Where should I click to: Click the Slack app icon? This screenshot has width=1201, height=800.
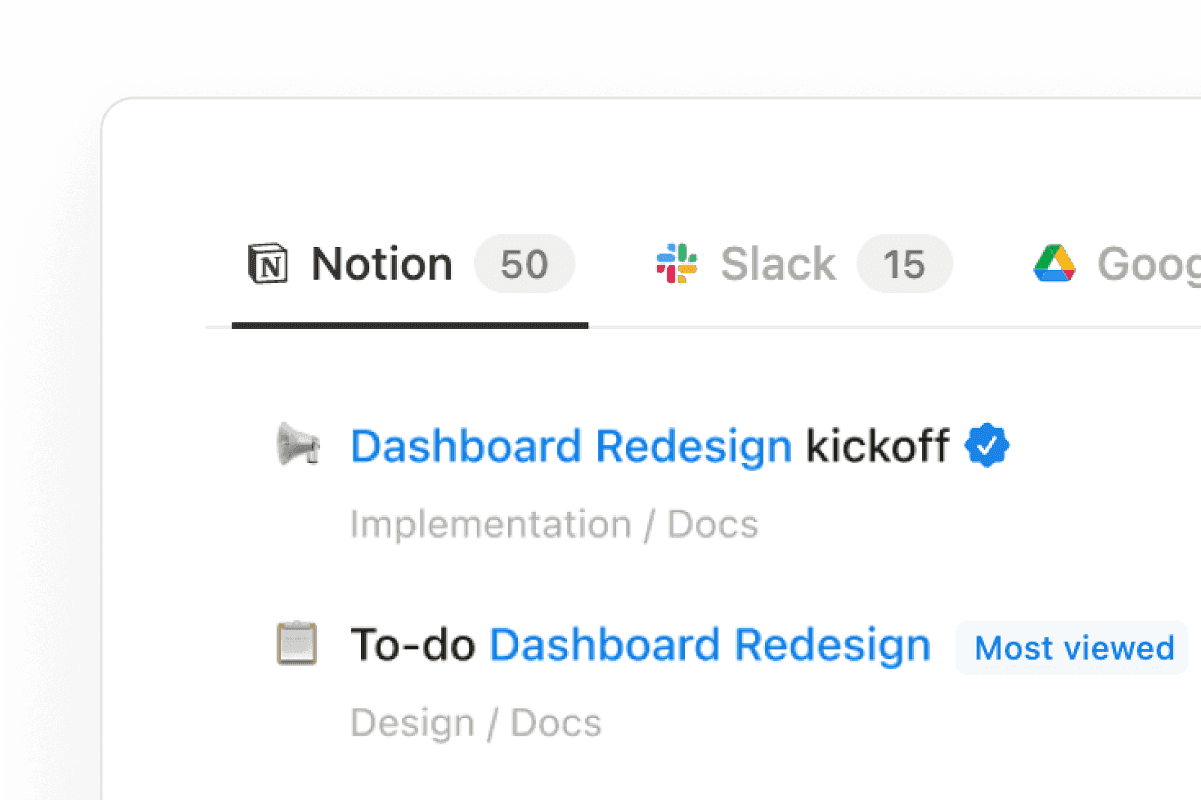pyautogui.click(x=676, y=263)
